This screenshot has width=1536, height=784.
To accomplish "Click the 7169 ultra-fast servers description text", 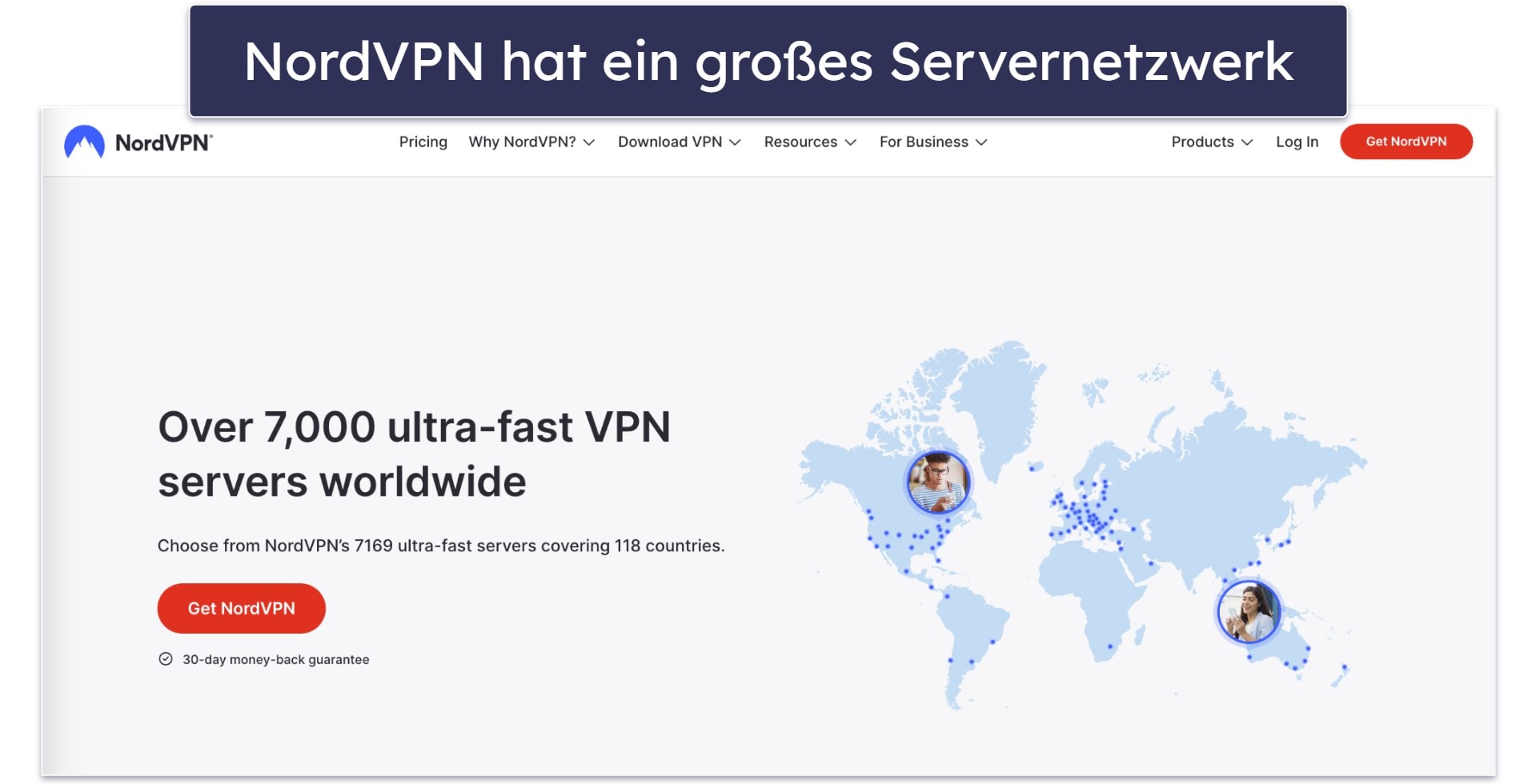I will (x=441, y=546).
